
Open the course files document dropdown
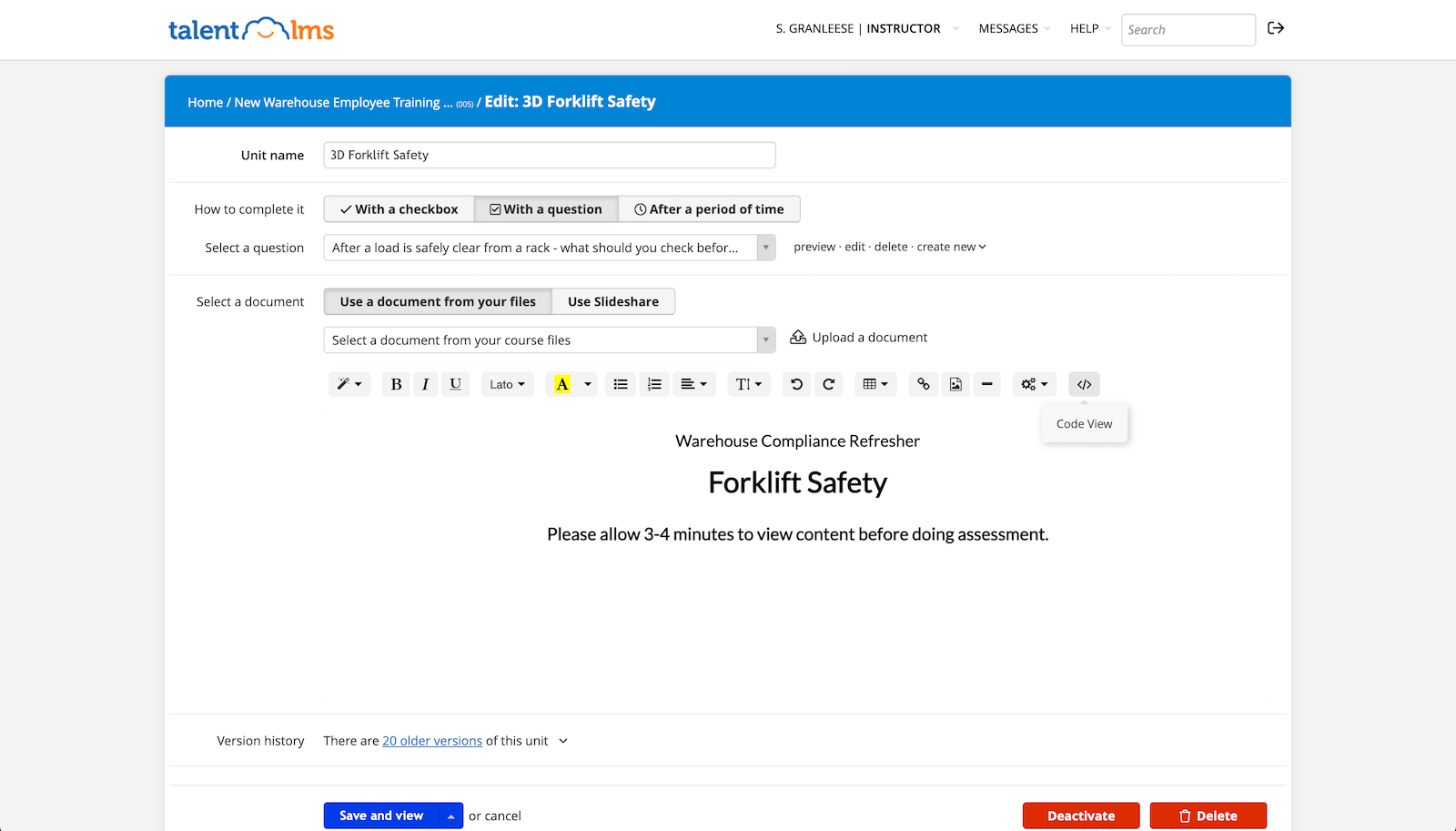tap(550, 340)
